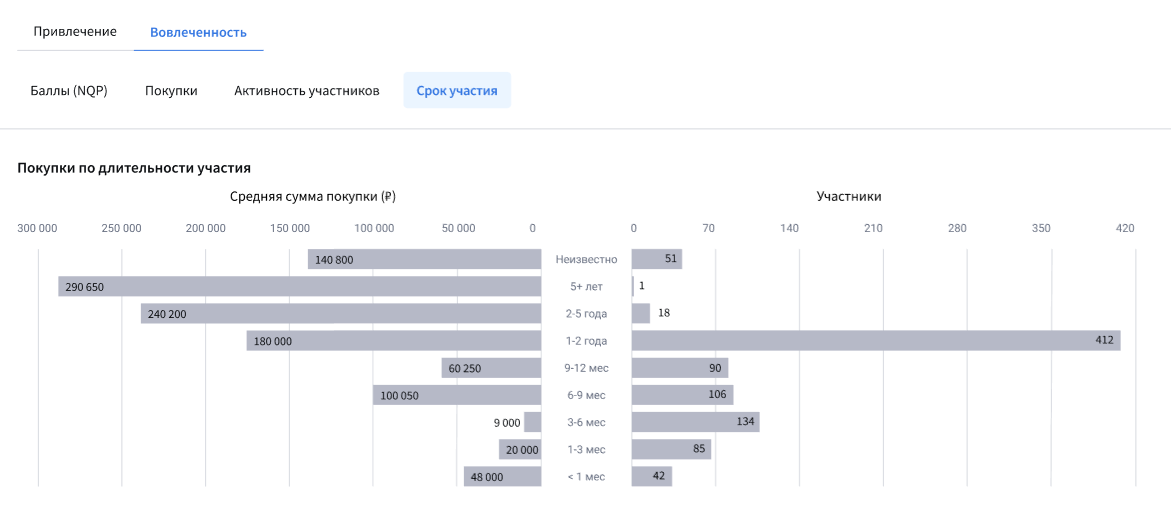Select the 100 050 average purchase bar
The width and height of the screenshot is (1171, 505).
457,395
